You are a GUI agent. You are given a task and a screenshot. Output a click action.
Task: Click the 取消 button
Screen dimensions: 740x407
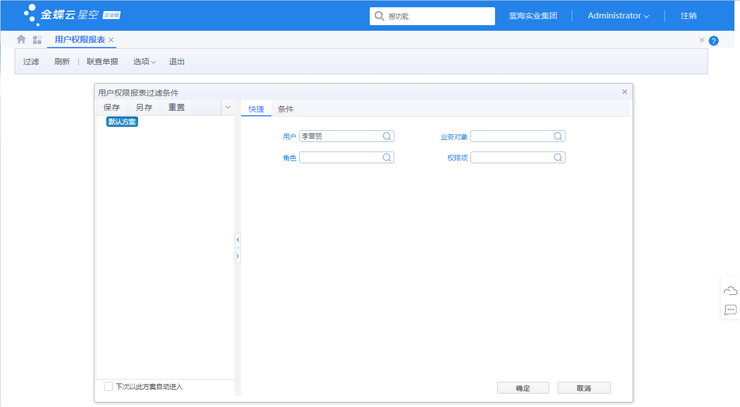point(583,388)
